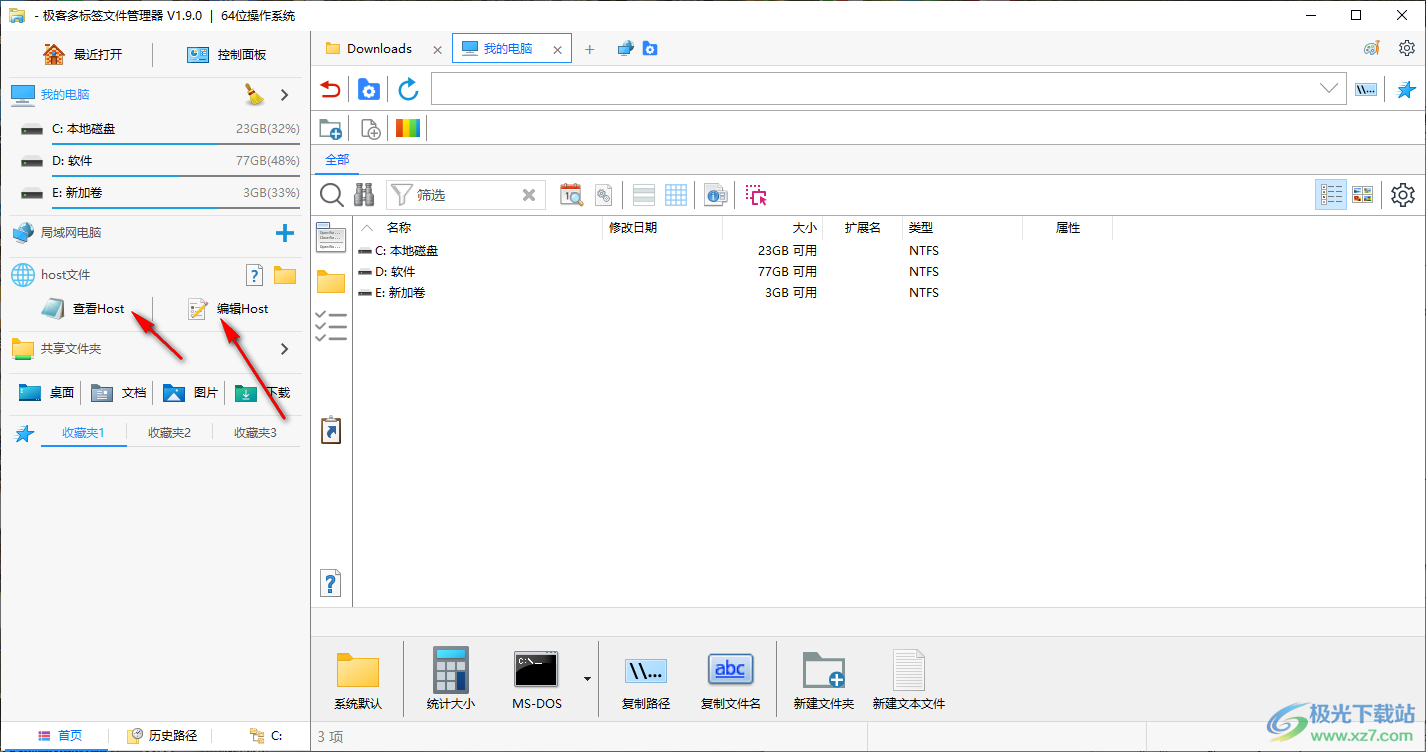Switch to the thumbnail view mode
Viewport: 1426px width, 752px height.
(1362, 195)
